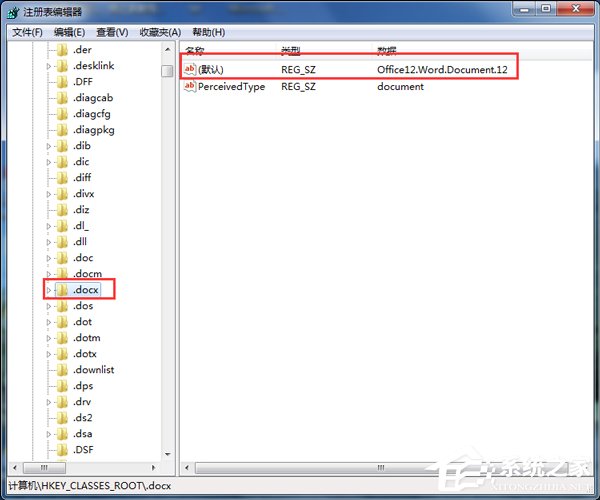This screenshot has height=500, width=600.
Task: Select the PerceivedType value name
Action: [232, 87]
